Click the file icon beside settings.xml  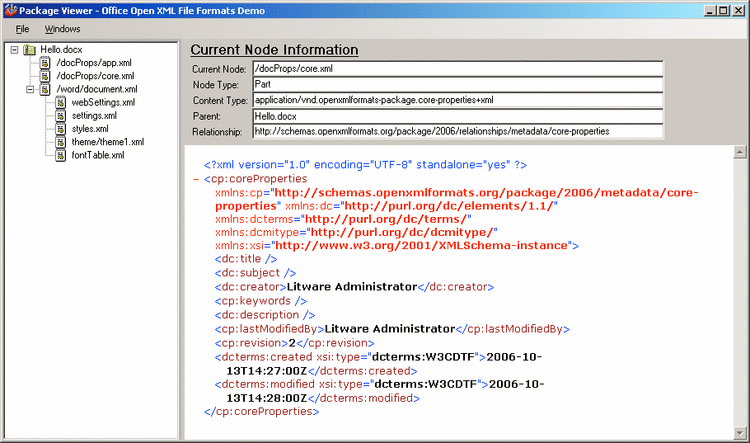(x=60, y=116)
